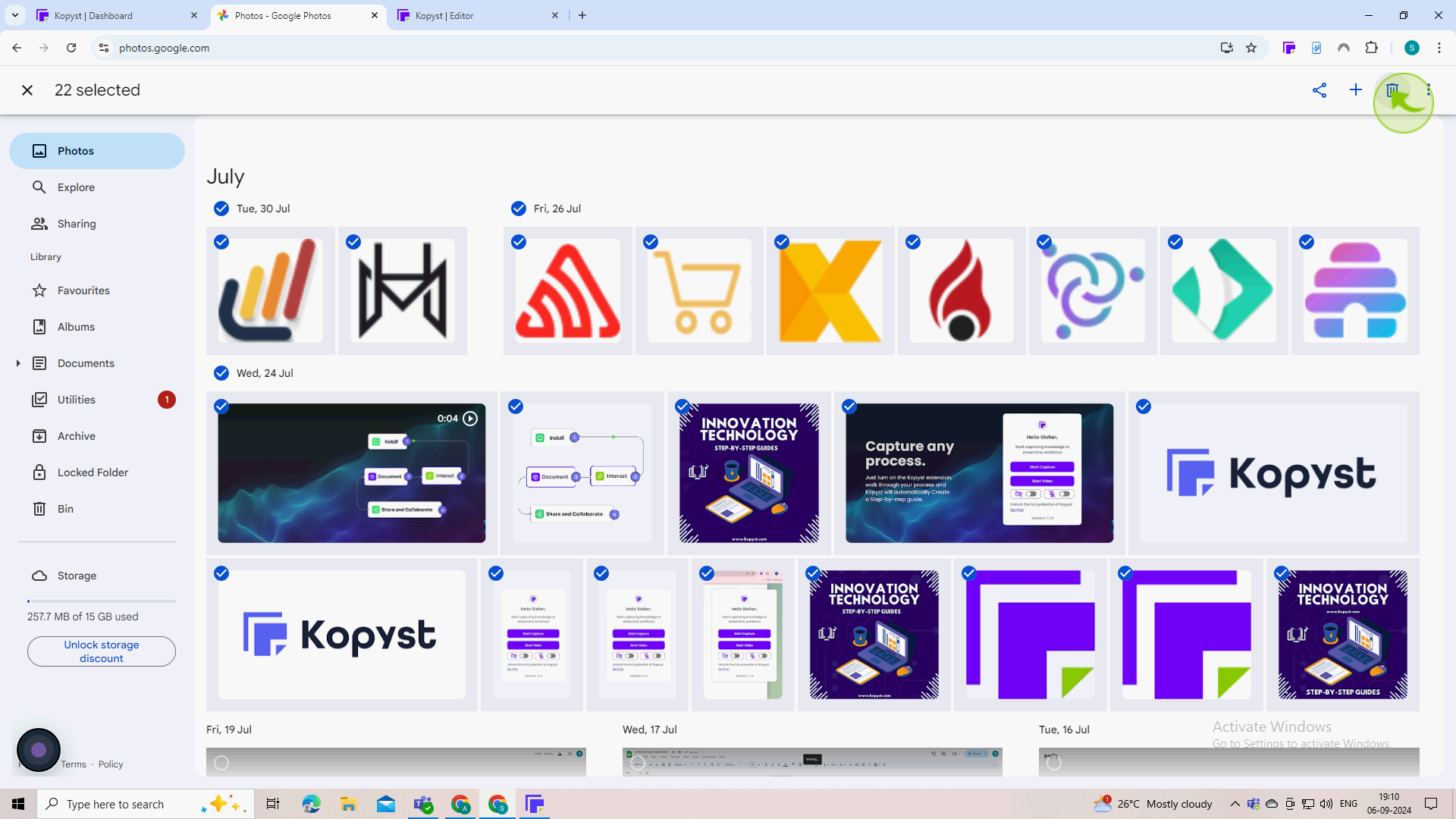Expand the Documents tree arrow
The image size is (1456, 819).
pos(18,363)
